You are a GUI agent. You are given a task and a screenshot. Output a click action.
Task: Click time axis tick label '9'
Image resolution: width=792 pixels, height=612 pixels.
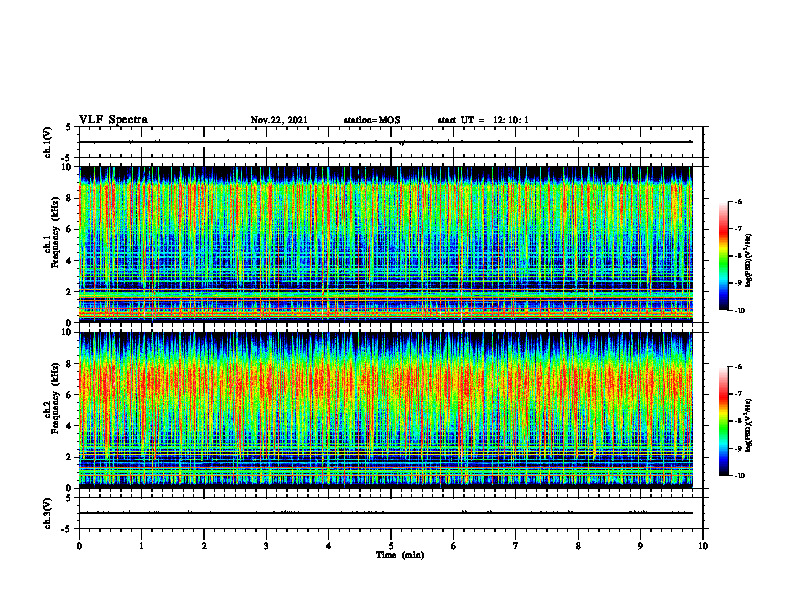click(x=640, y=546)
